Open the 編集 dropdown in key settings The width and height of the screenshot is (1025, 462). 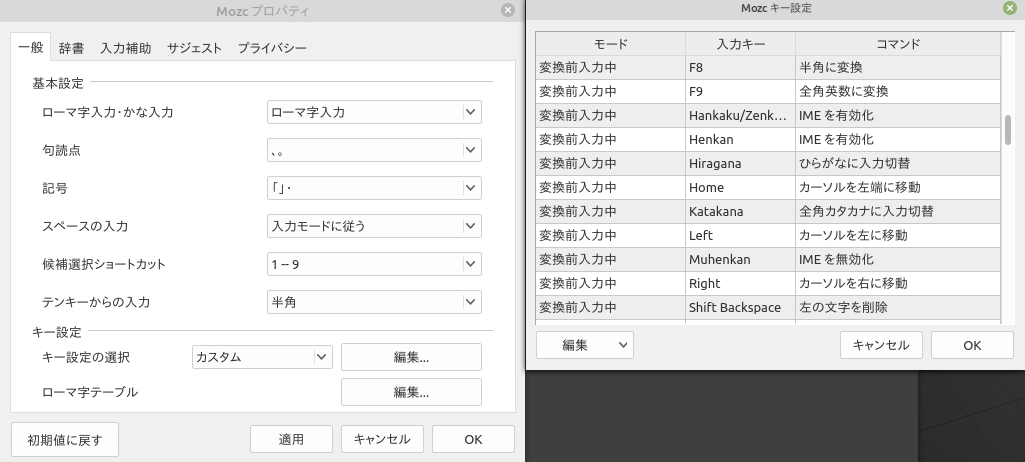point(585,345)
